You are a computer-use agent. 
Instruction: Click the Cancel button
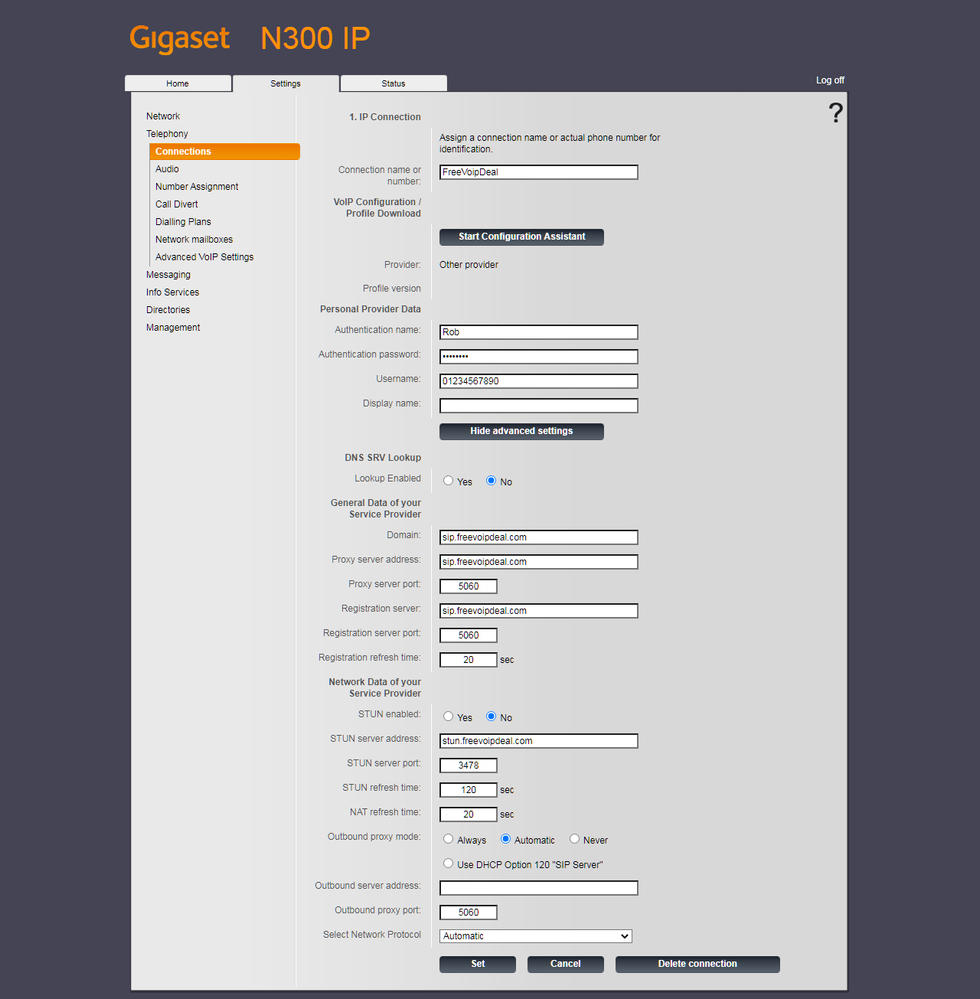(x=565, y=964)
